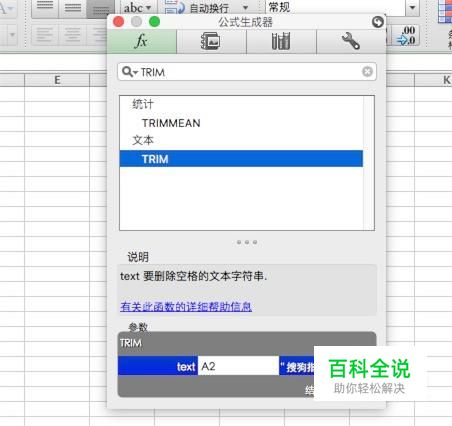
Task: Select TRIMMEAN in function list
Action: (x=171, y=123)
